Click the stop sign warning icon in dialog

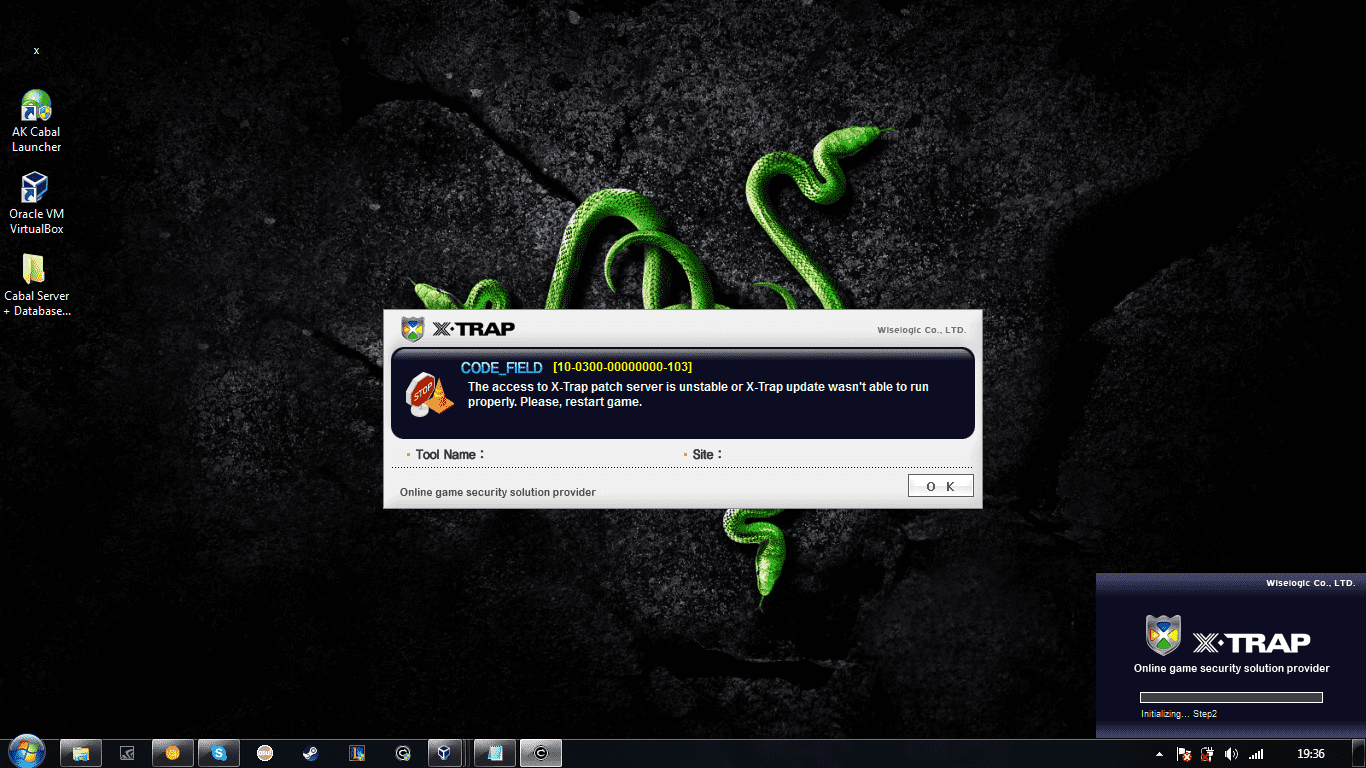[x=428, y=394]
